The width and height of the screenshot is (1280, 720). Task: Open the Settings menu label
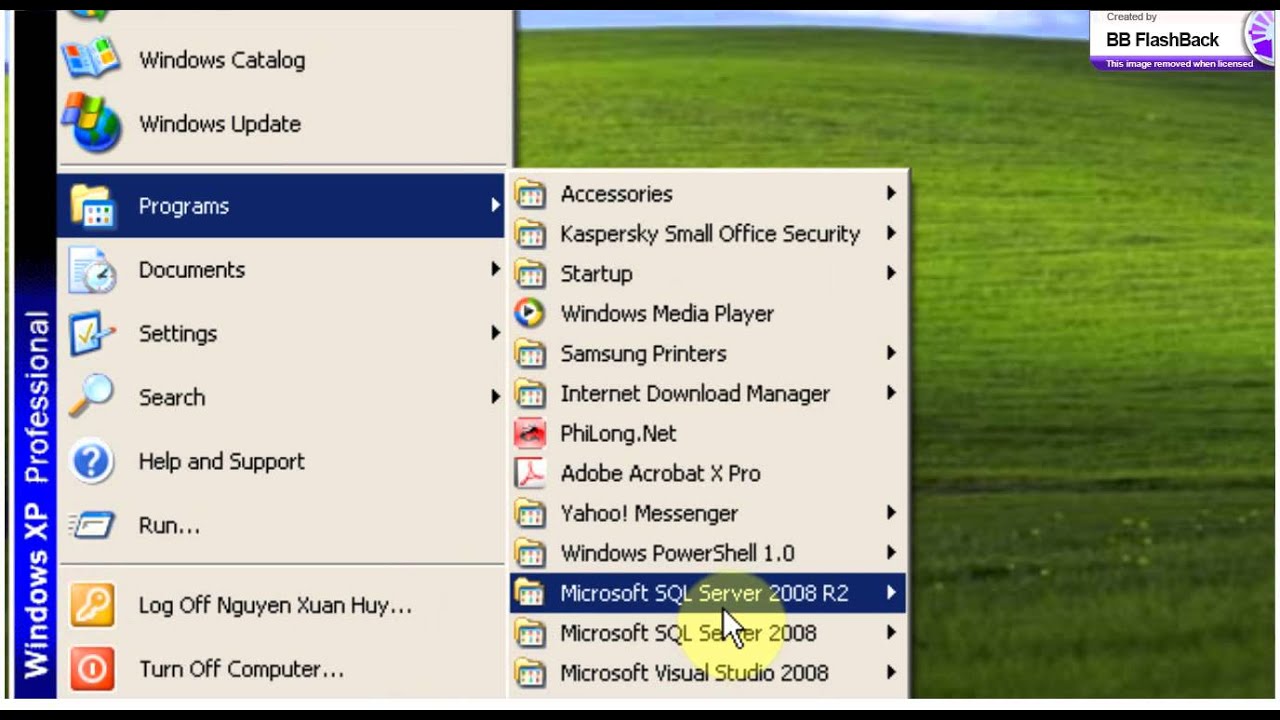[178, 334]
